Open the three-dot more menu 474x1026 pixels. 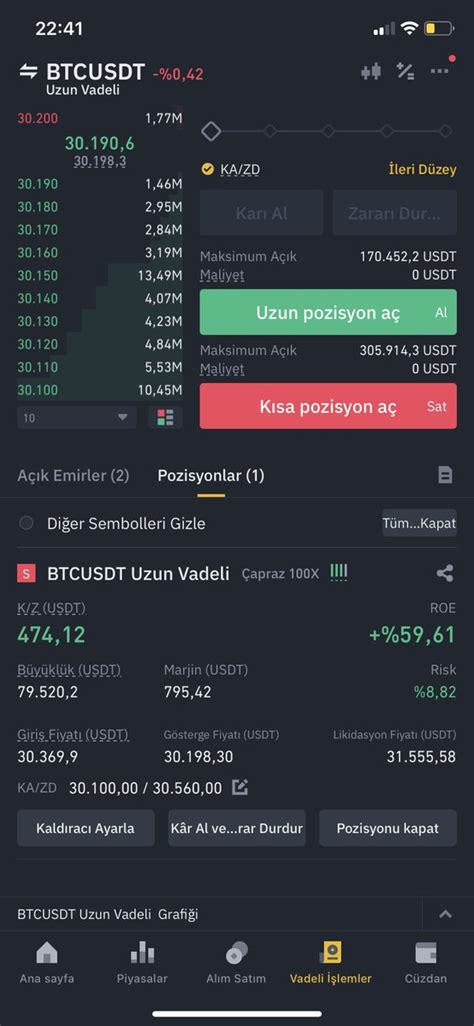coord(440,71)
